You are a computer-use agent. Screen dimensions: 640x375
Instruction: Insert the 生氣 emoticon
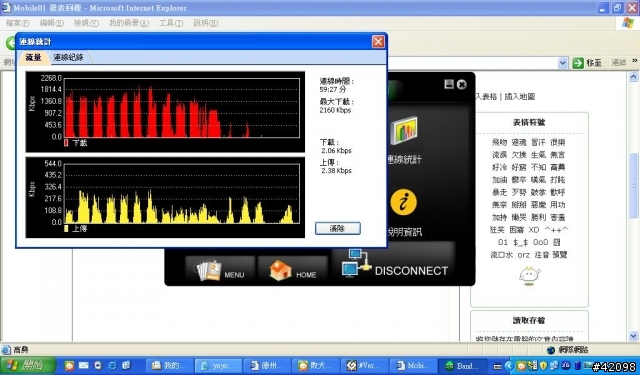pyautogui.click(x=538, y=155)
